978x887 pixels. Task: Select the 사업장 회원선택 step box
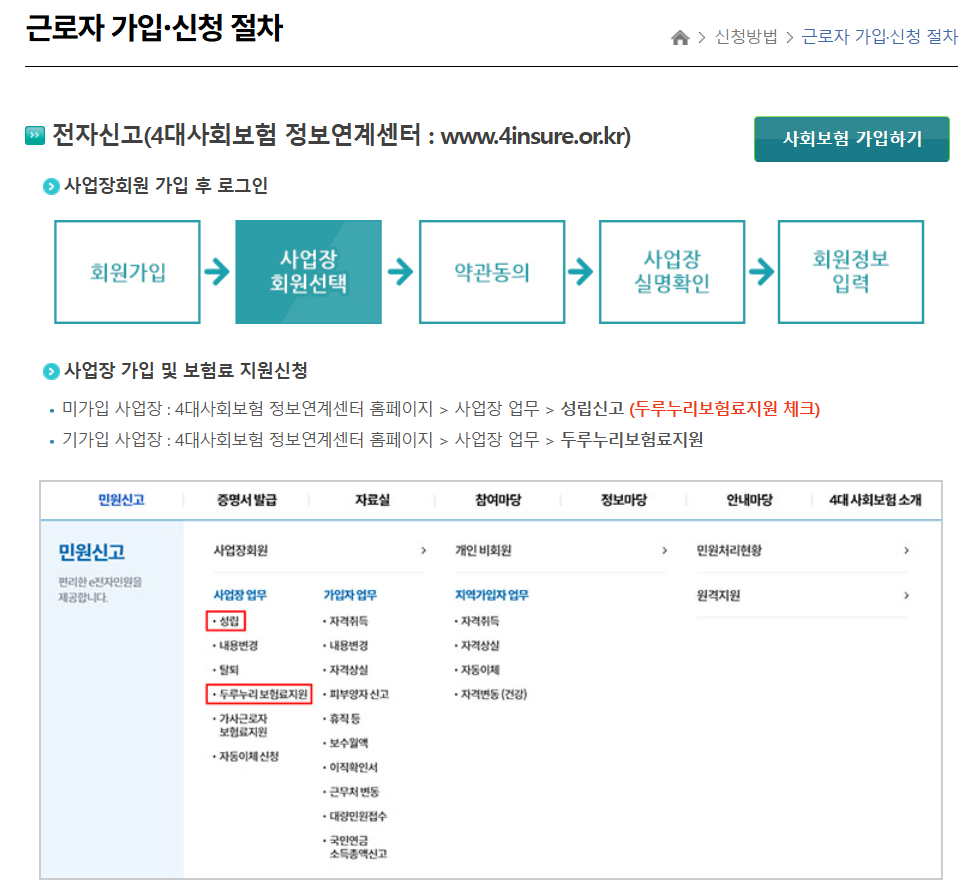[308, 272]
